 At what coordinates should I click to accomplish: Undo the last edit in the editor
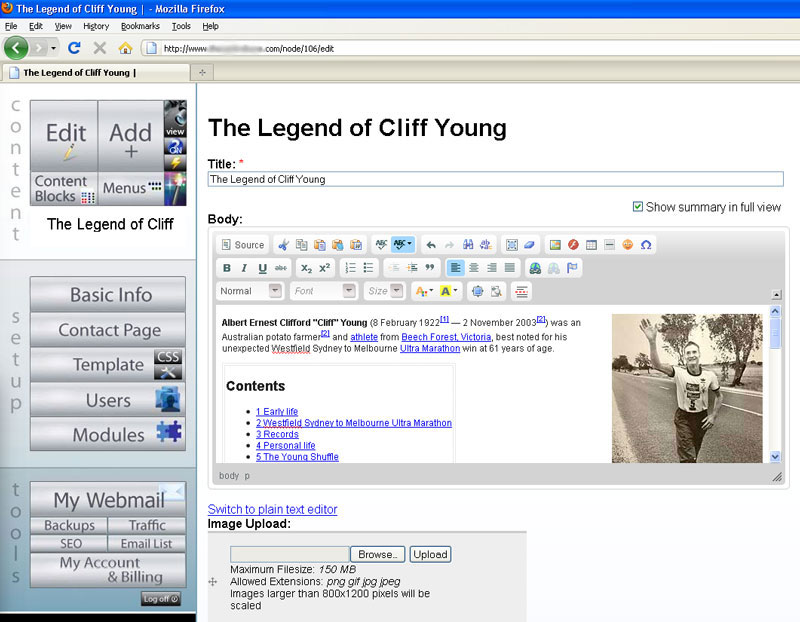431,245
